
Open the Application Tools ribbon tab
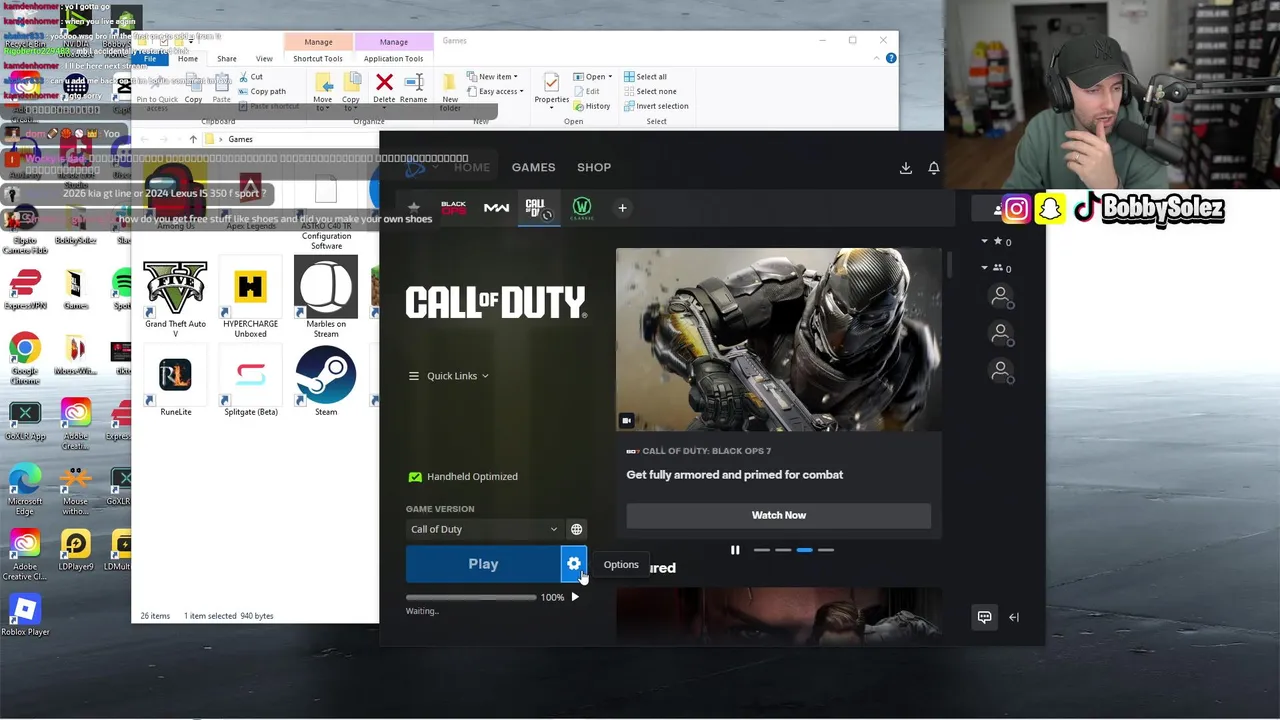click(393, 59)
